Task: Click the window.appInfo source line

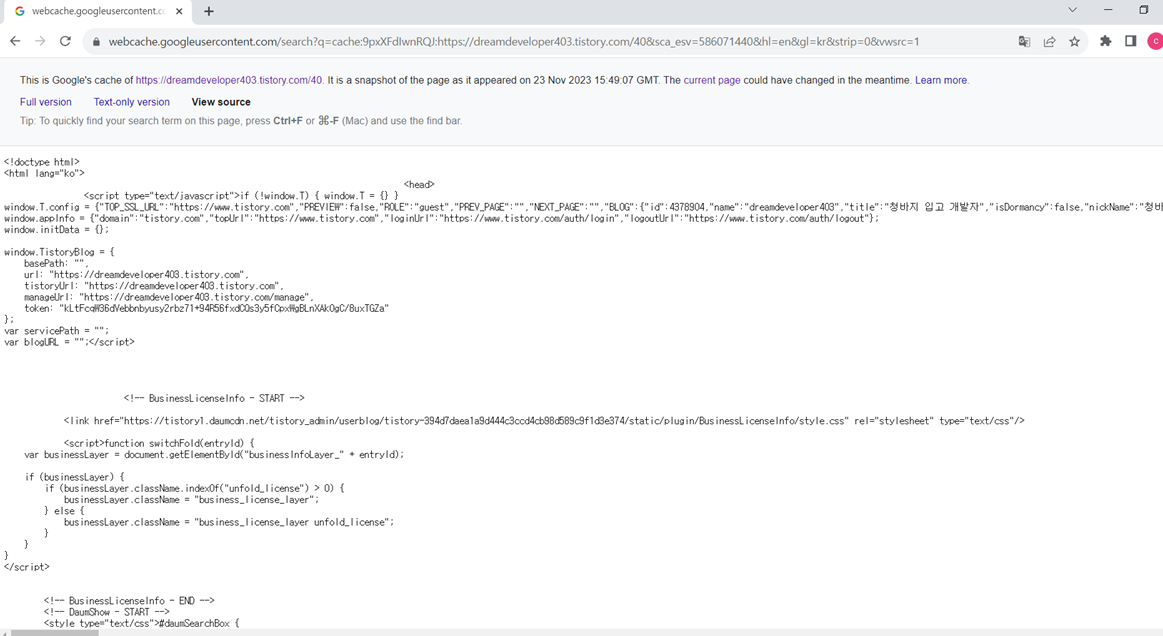Action: [441, 218]
